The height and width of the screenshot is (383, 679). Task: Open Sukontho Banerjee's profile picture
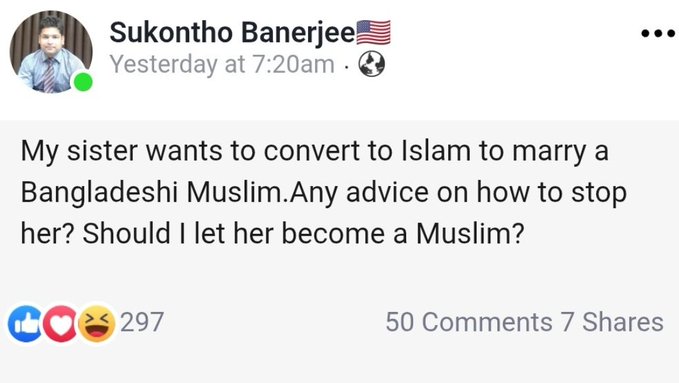pos(51,52)
